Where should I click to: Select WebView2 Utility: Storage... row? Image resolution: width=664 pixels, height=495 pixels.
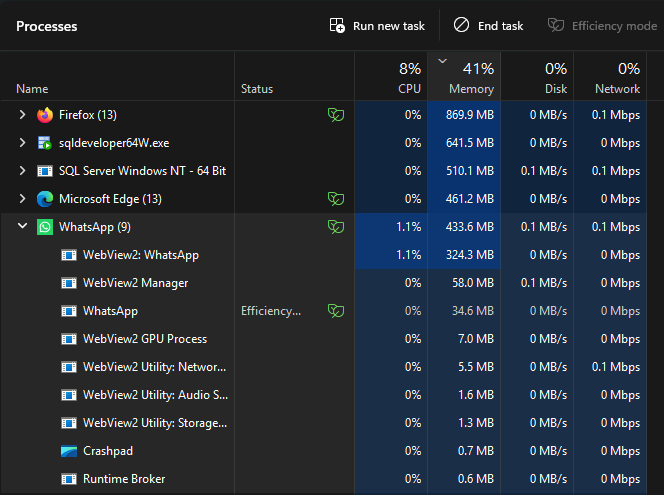coord(324,423)
